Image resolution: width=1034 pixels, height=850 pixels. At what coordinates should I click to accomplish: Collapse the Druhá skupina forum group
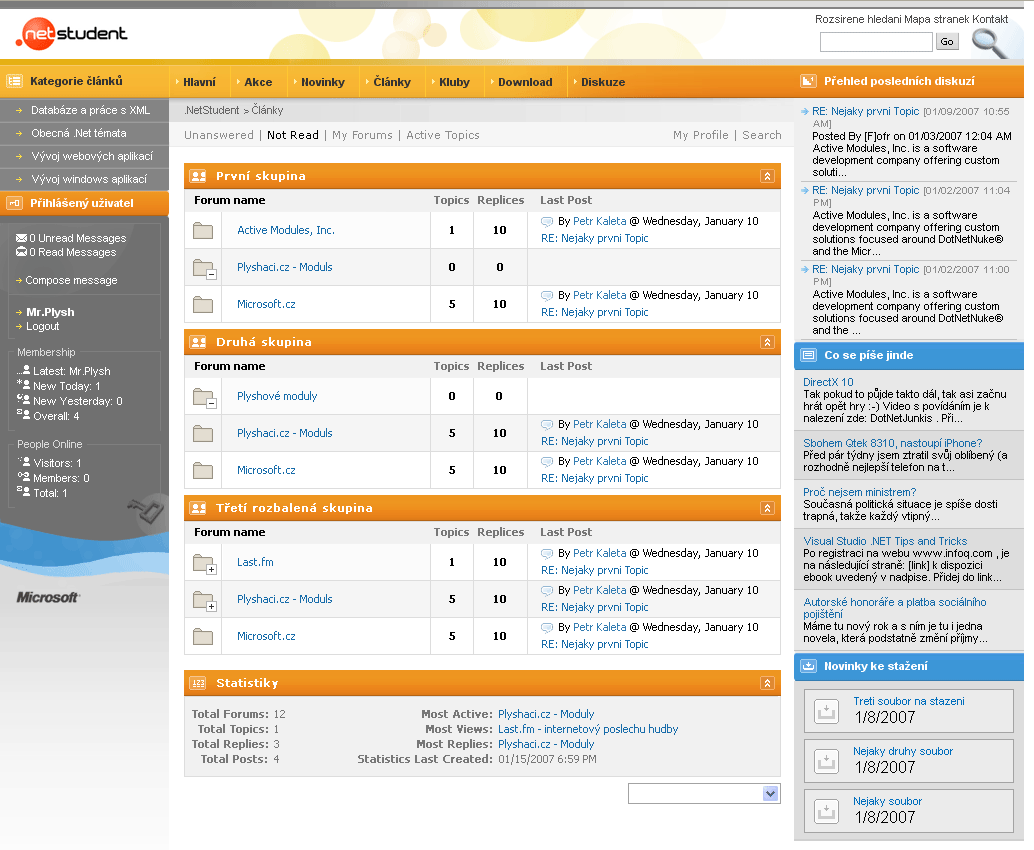pyautogui.click(x=767, y=342)
